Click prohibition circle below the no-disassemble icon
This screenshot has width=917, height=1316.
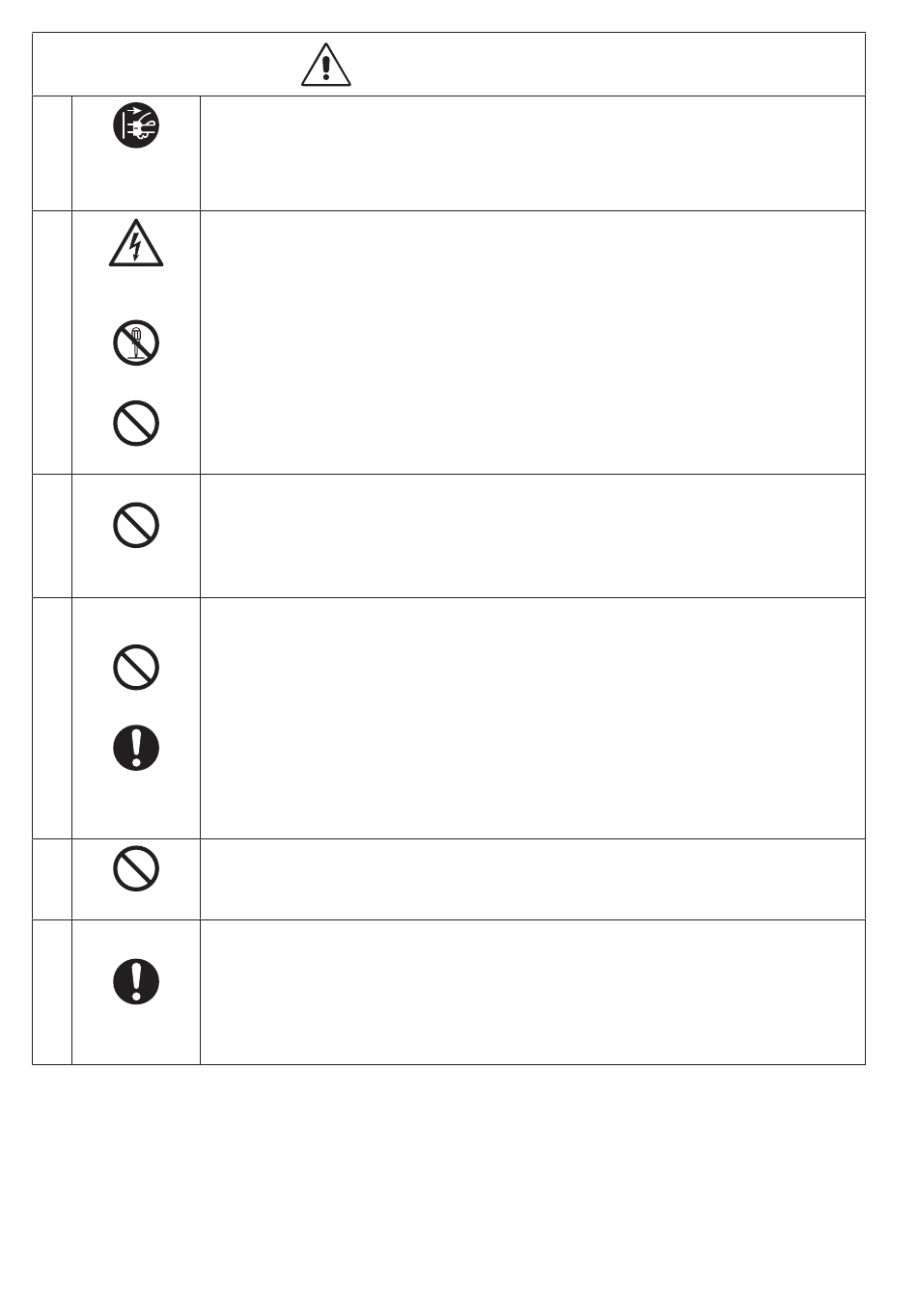click(x=136, y=423)
